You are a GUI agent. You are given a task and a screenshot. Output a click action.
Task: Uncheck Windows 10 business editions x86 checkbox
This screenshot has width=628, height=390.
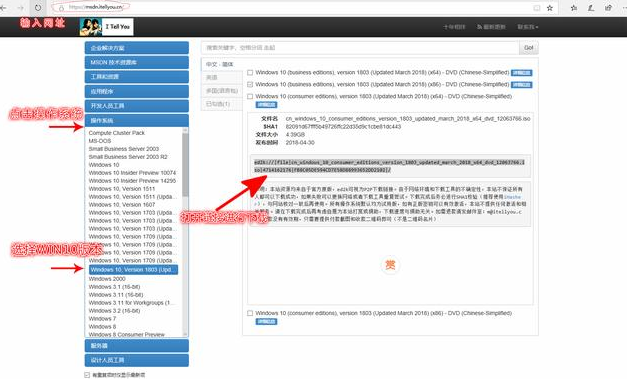click(250, 84)
